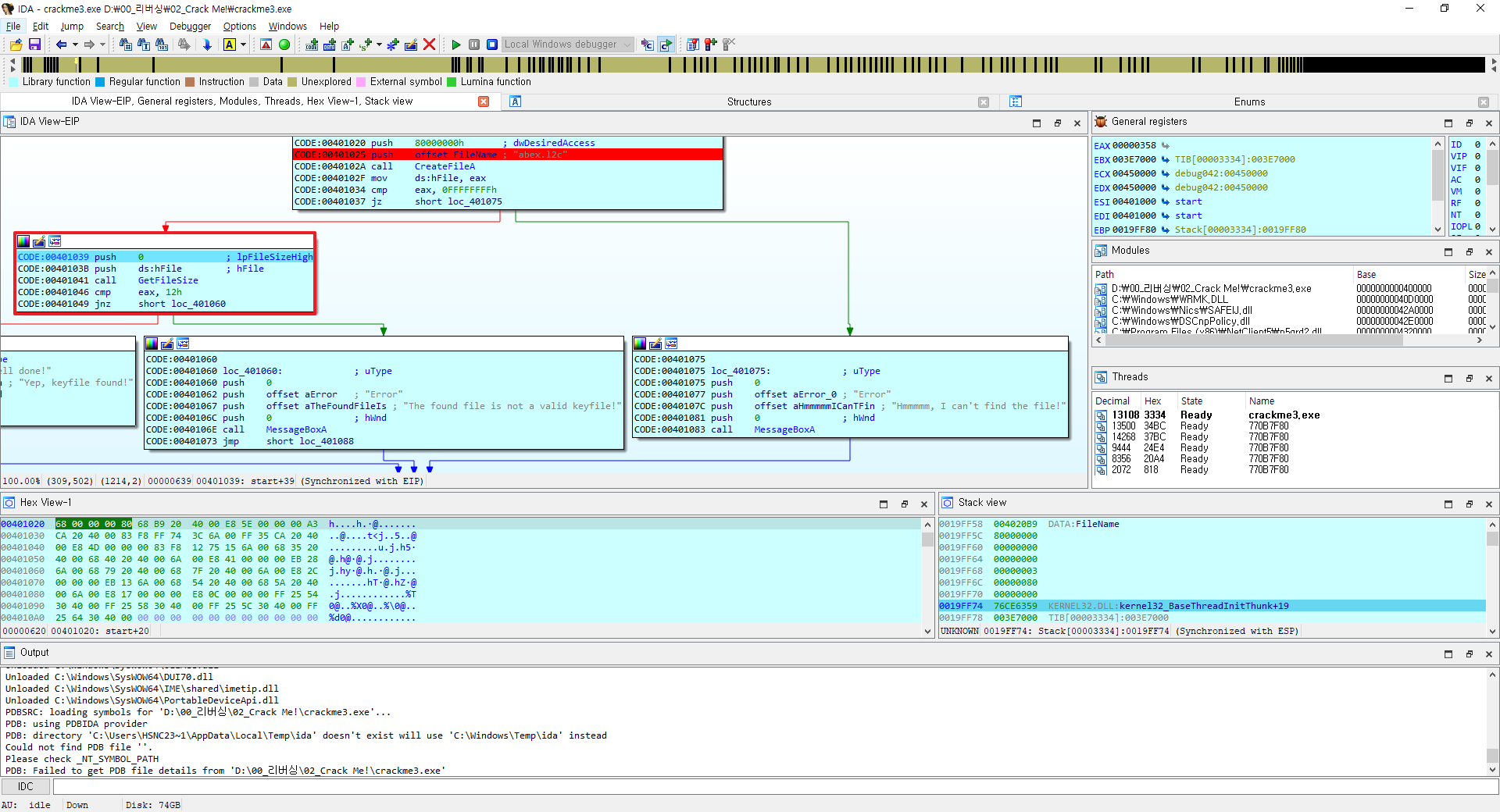Click the GetFileSize call in the highlighted node

coord(168,280)
